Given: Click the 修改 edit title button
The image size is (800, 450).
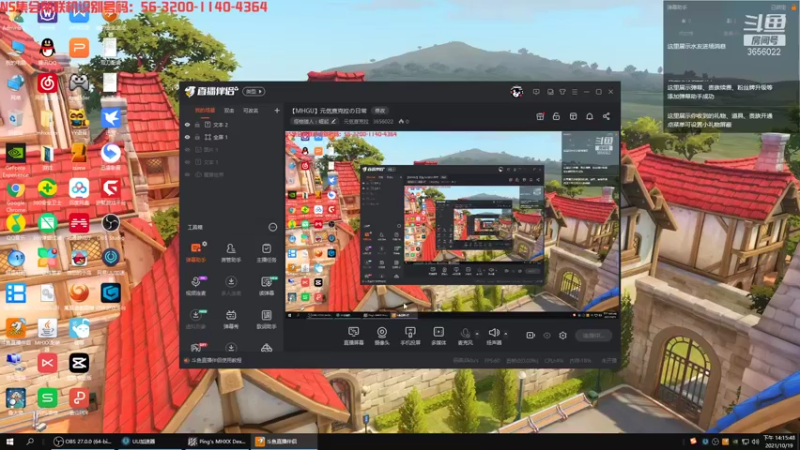Looking at the screenshot, I should click(x=380, y=111).
